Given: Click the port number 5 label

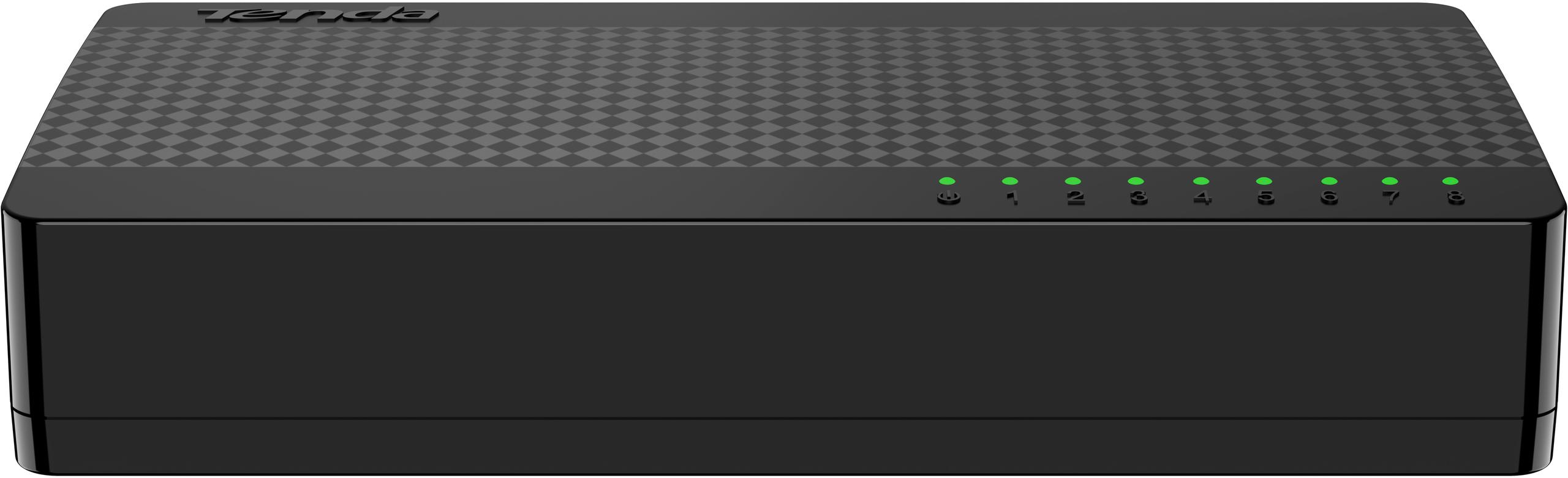Looking at the screenshot, I should pos(1267,198).
